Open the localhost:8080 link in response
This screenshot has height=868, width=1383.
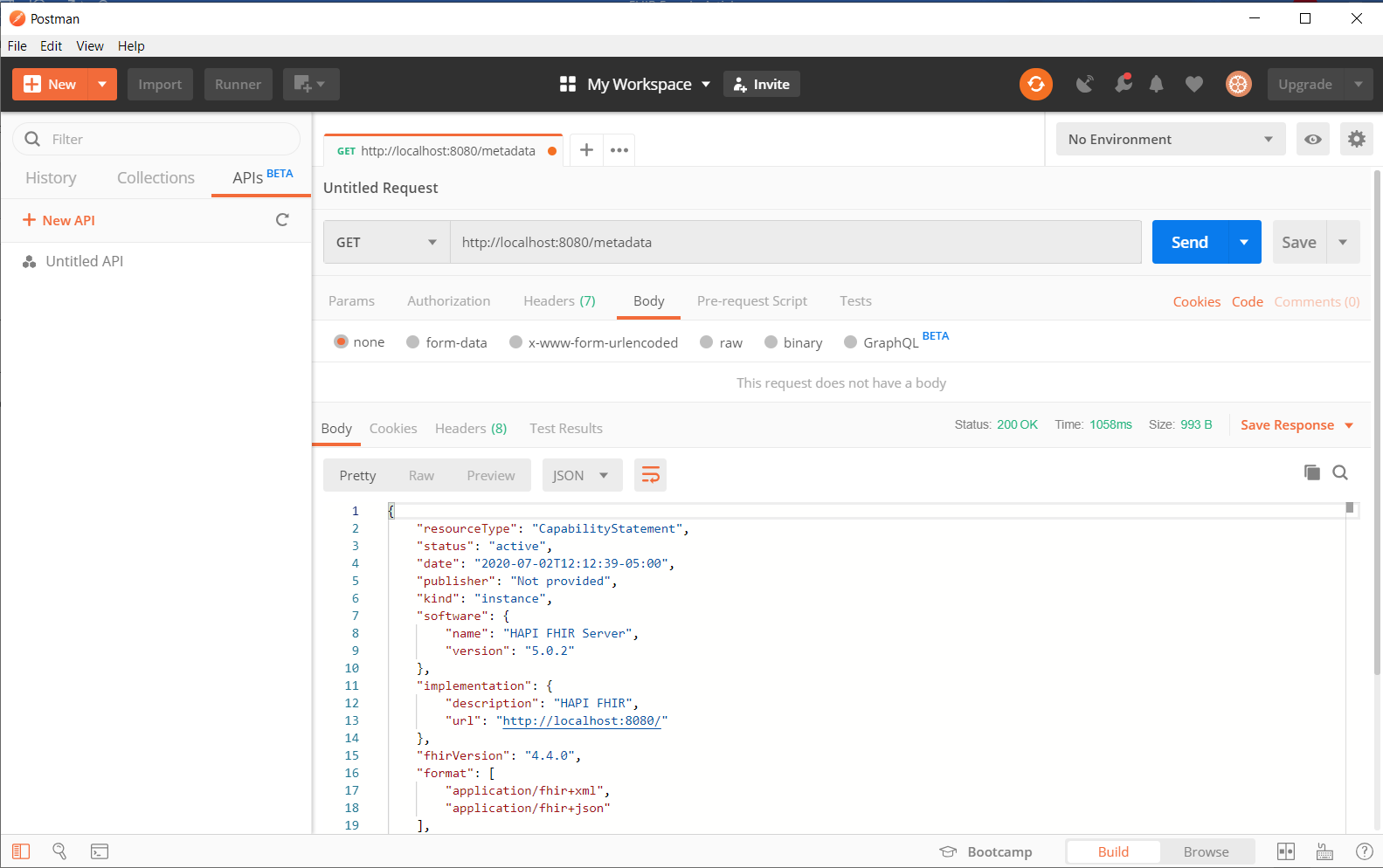(582, 720)
